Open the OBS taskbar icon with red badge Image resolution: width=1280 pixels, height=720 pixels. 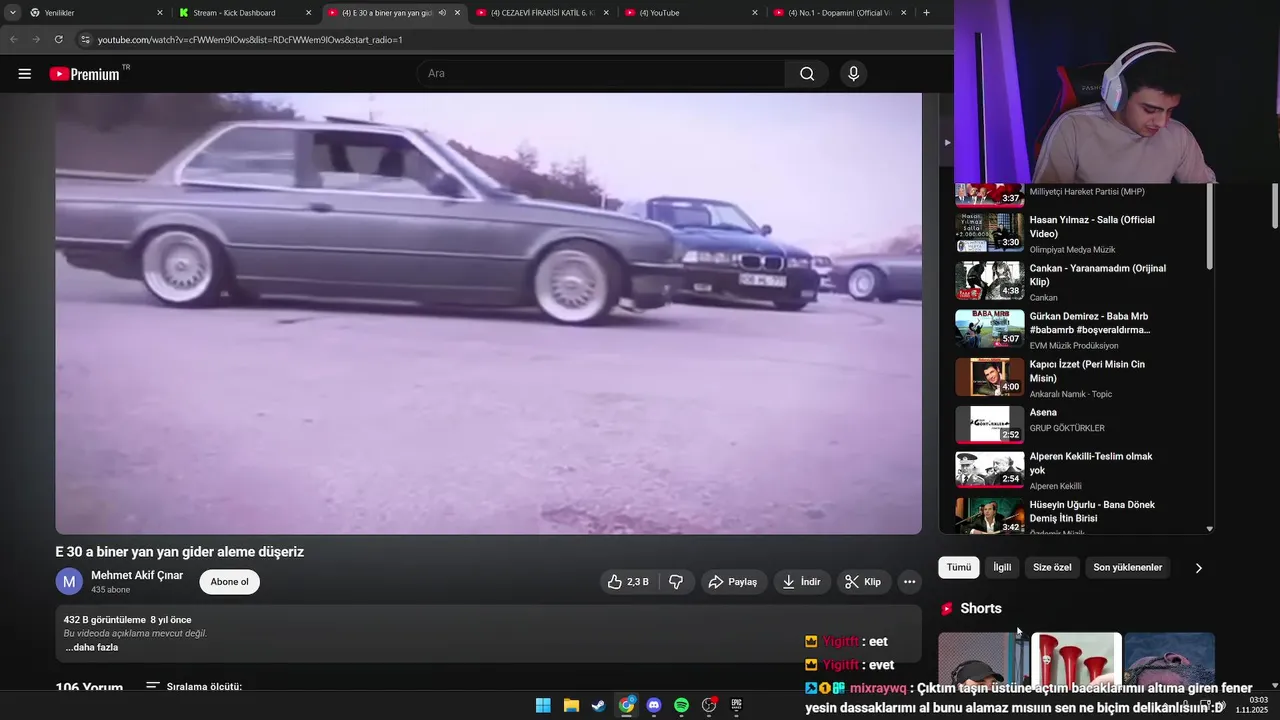click(x=709, y=705)
